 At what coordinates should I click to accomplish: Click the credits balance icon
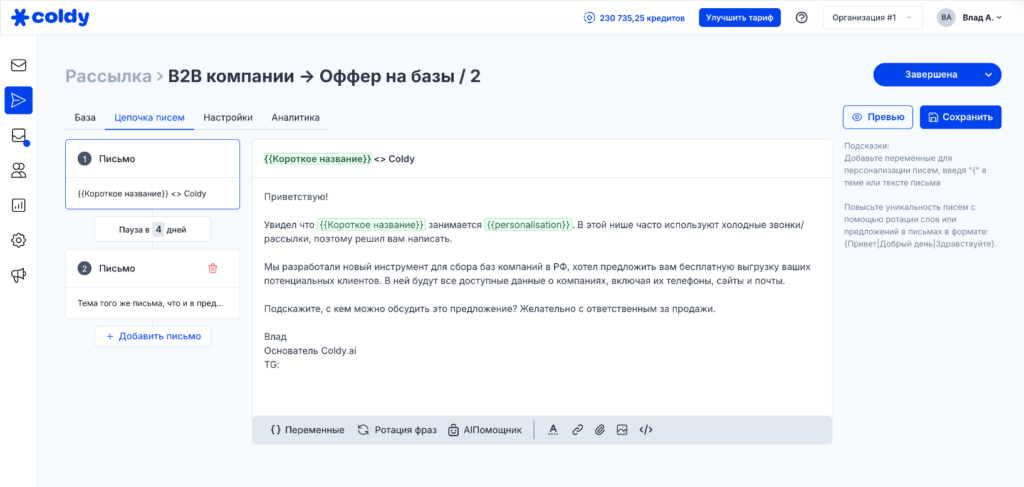point(589,18)
